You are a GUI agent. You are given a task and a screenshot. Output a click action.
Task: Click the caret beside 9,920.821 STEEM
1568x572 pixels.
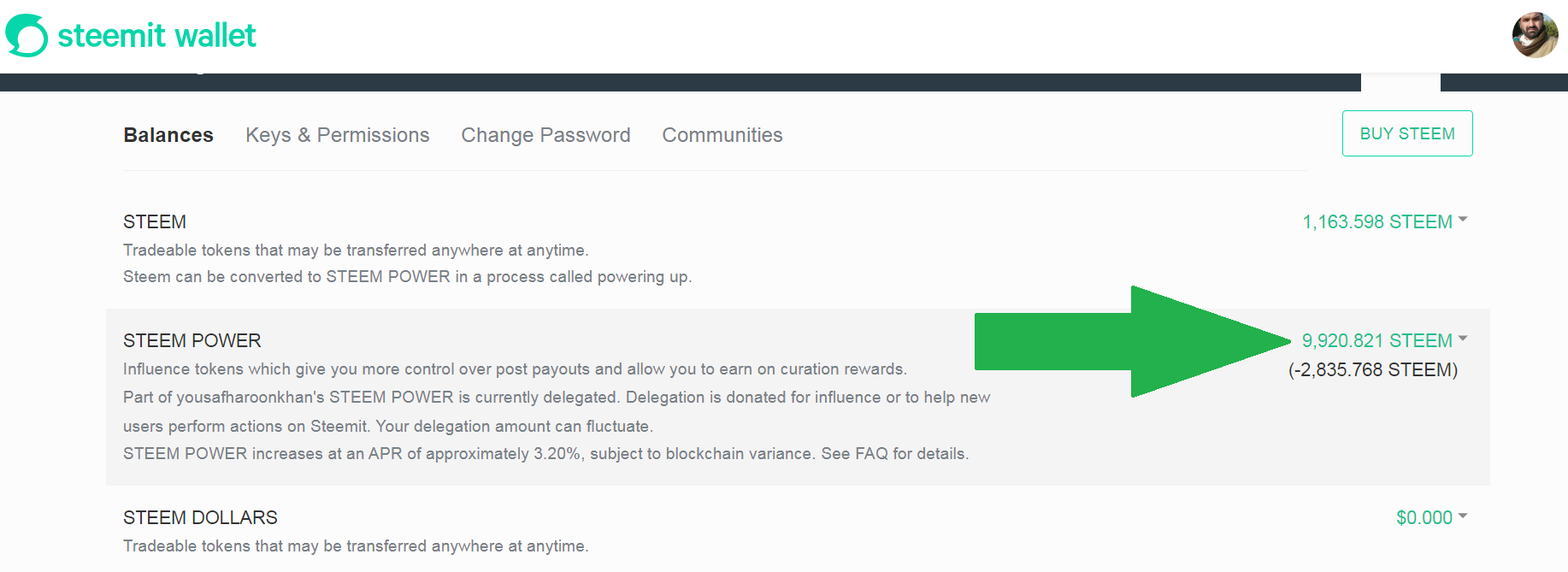tap(1463, 339)
